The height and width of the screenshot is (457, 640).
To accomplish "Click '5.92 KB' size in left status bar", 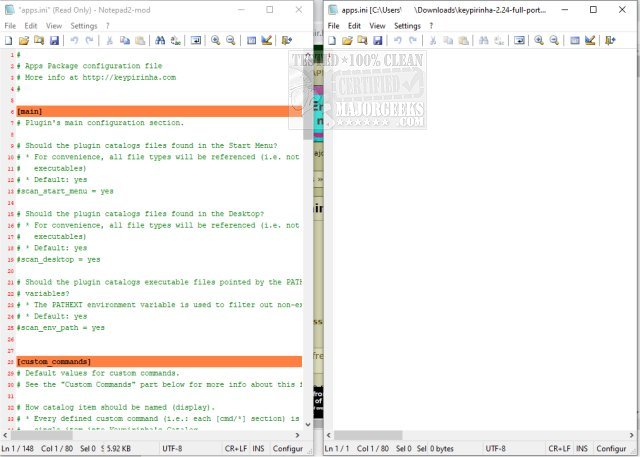I will pos(118,448).
